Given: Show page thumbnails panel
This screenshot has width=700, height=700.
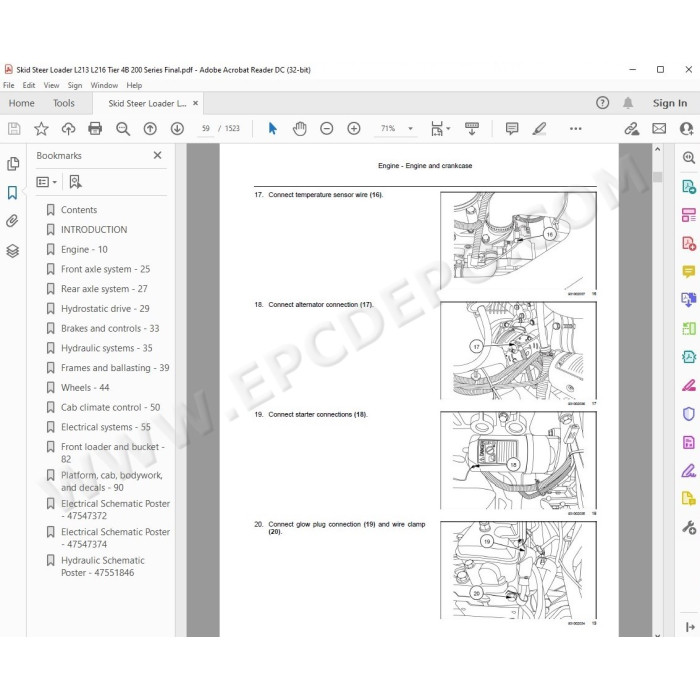Looking at the screenshot, I should coord(13,164).
